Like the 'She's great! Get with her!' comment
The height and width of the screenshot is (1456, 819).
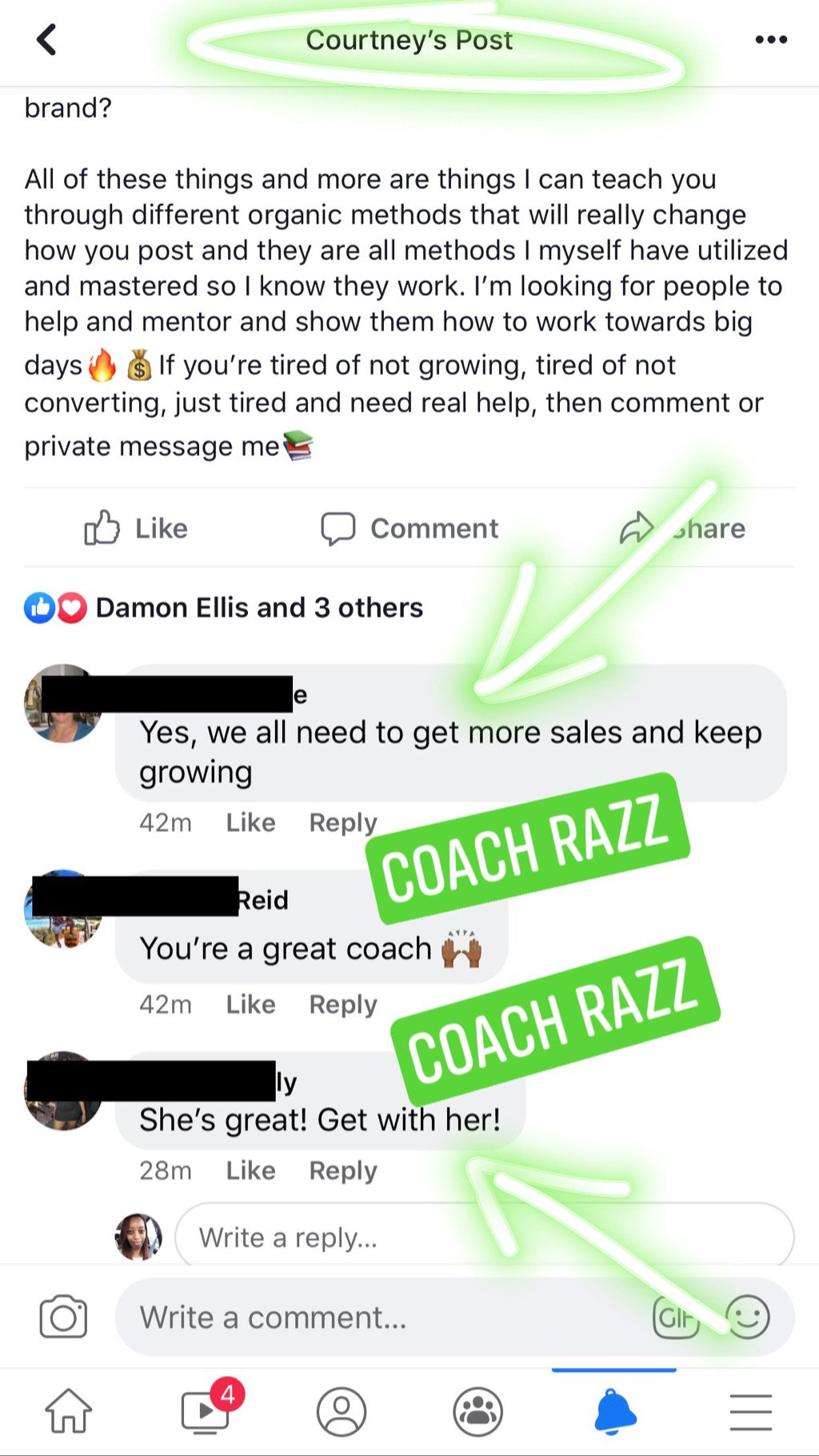point(250,1170)
